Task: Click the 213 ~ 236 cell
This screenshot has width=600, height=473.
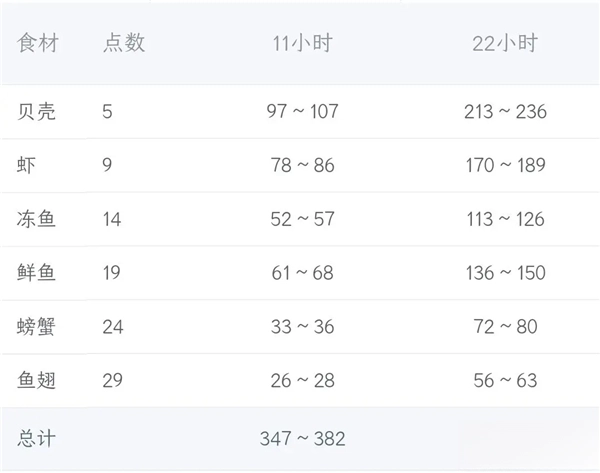Action: point(505,111)
